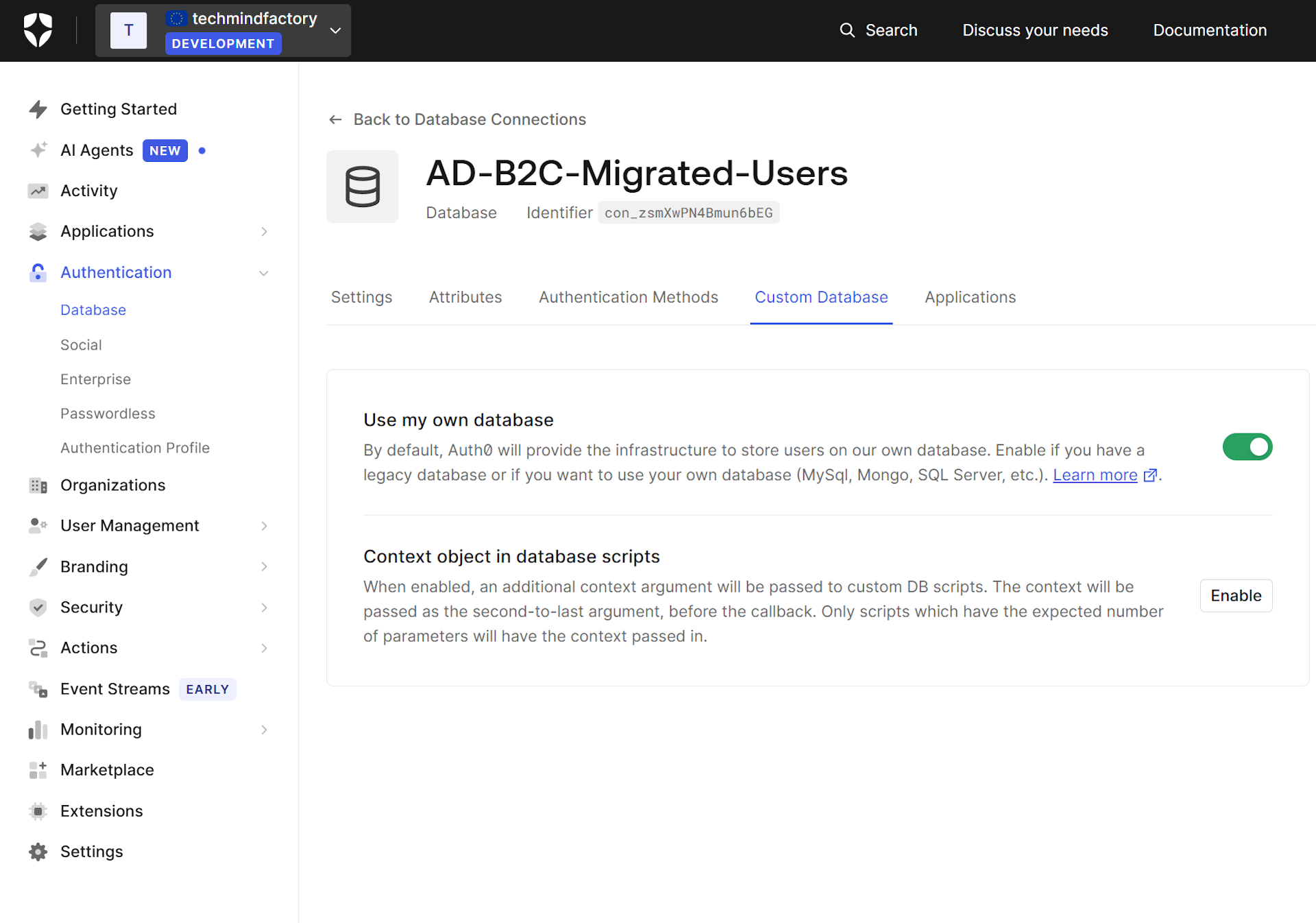Click the Settings gear icon in sidebar
This screenshot has height=923, width=1316.
38,852
